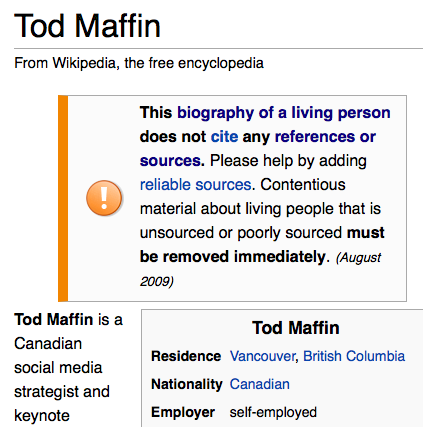Click the large 'Tod Maffin' page heading
423x427 pixels.
(88, 26)
